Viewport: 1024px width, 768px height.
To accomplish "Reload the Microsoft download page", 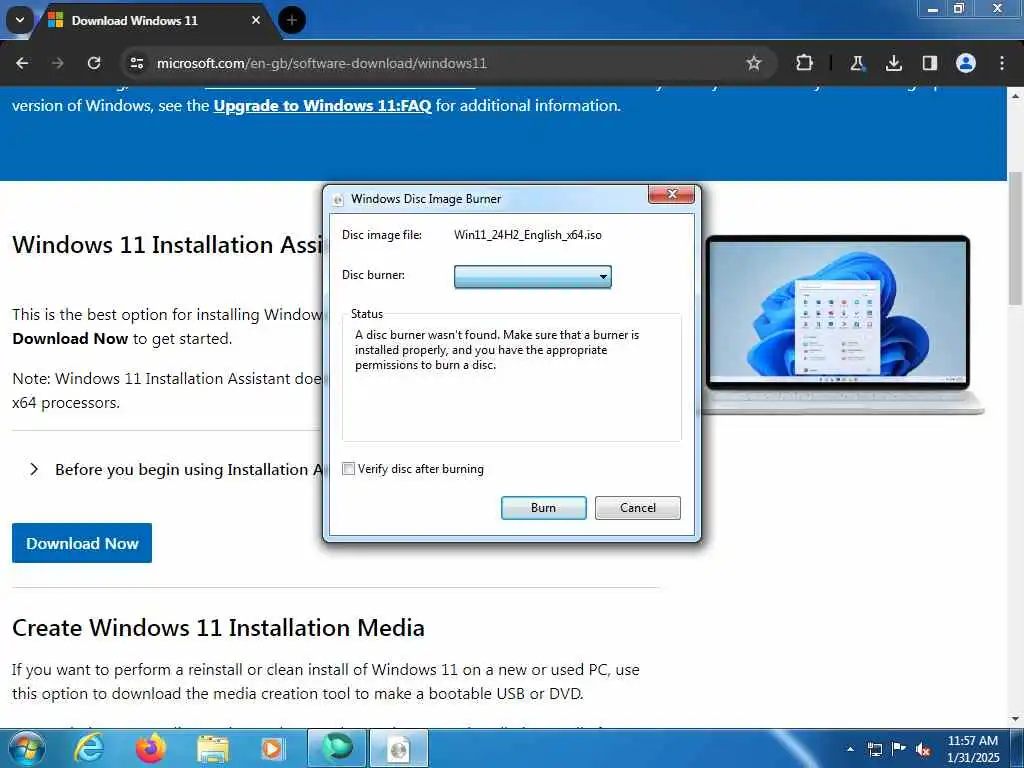I will coord(94,63).
